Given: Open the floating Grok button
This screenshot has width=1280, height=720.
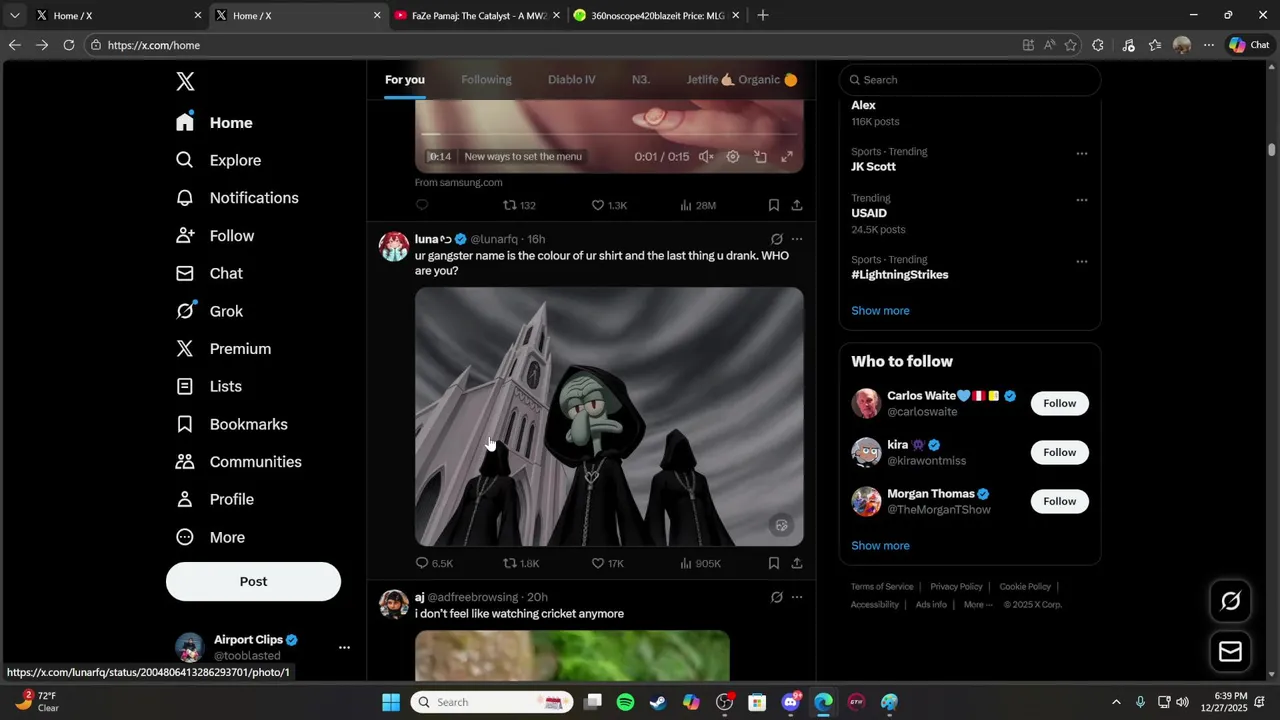Looking at the screenshot, I should (x=1231, y=601).
